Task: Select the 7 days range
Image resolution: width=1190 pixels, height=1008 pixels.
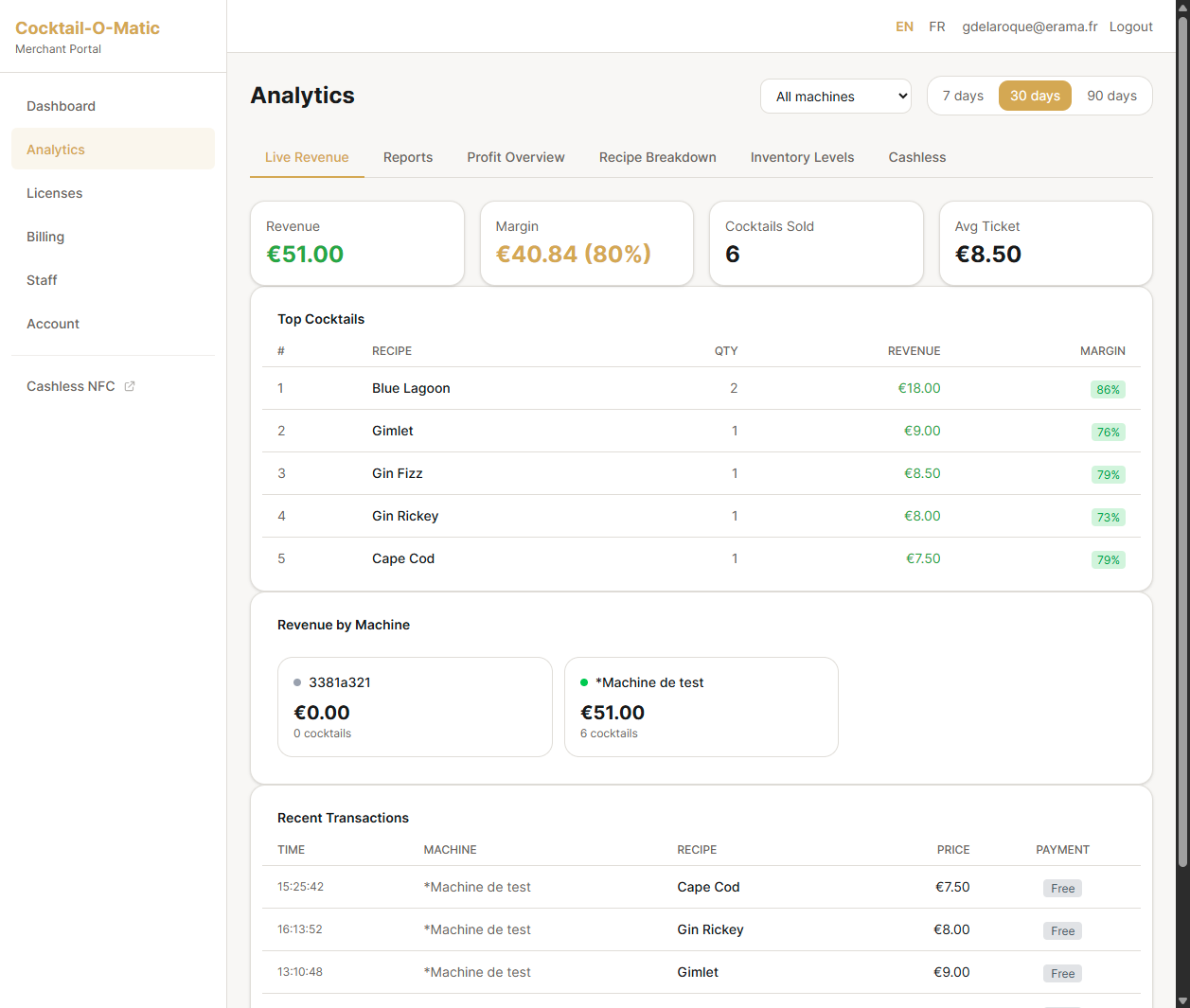Action: [963, 96]
